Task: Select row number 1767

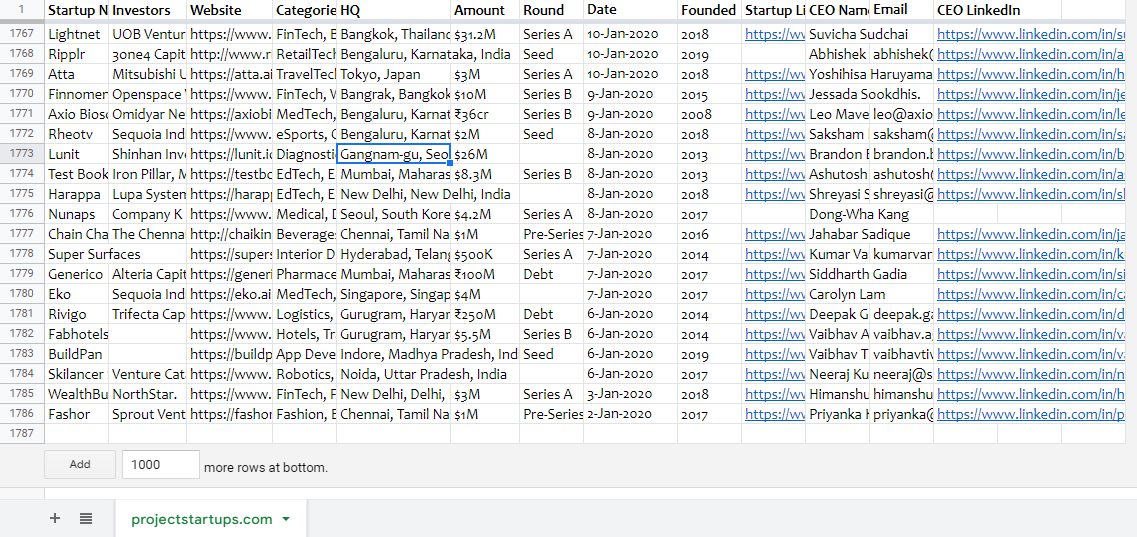Action: [22, 34]
